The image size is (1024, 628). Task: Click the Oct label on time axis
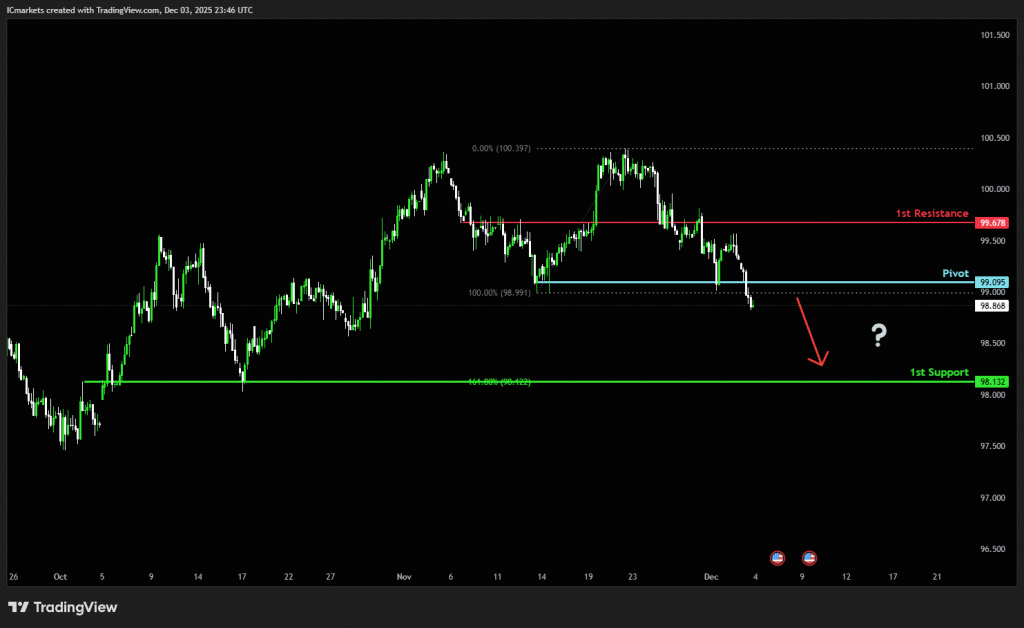59,577
